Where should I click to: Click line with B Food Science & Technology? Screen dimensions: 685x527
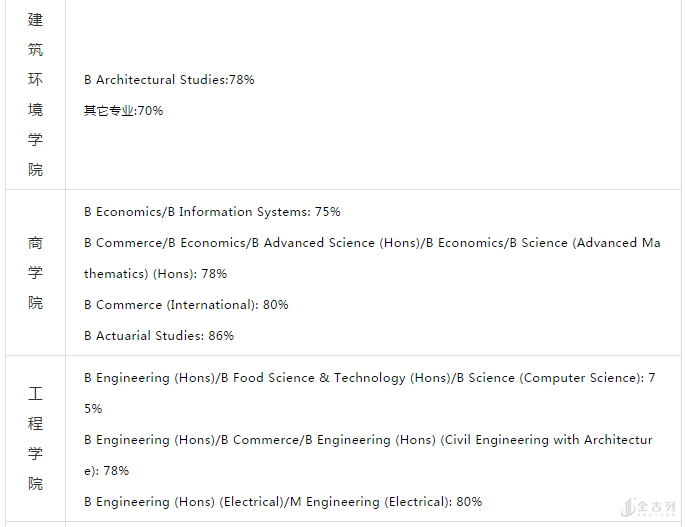click(x=370, y=378)
